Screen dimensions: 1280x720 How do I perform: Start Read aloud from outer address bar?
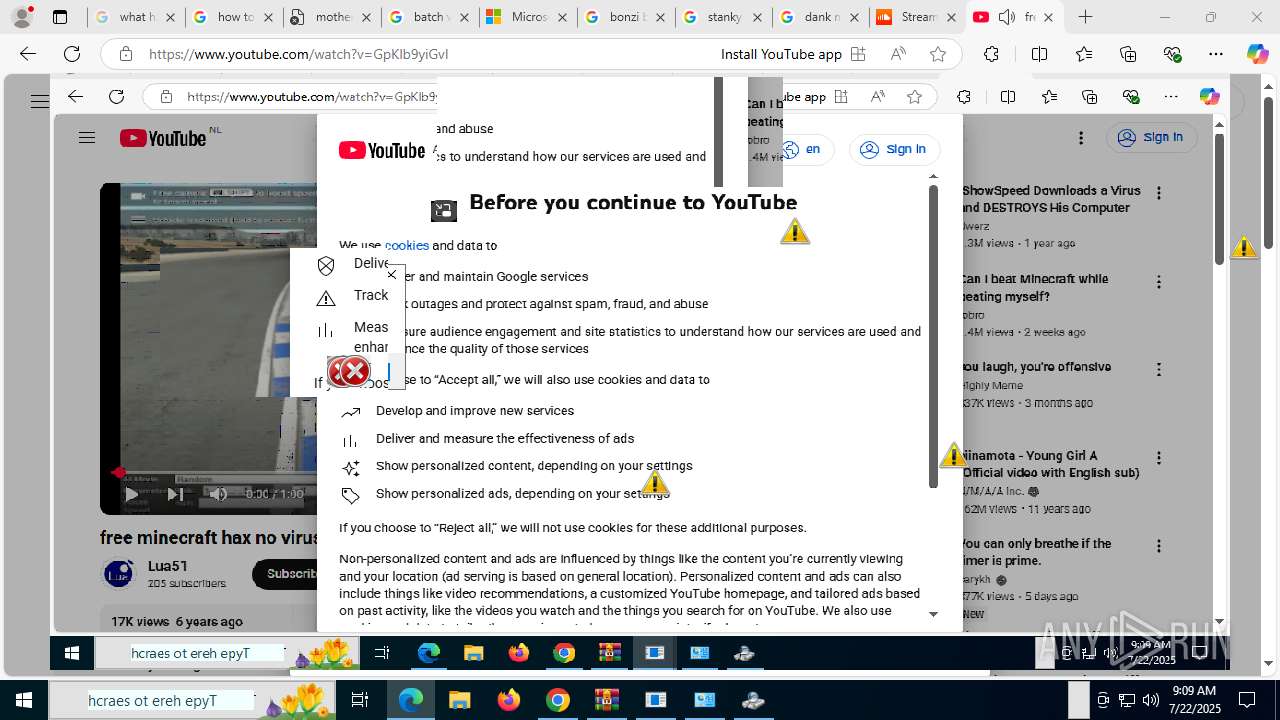[898, 54]
